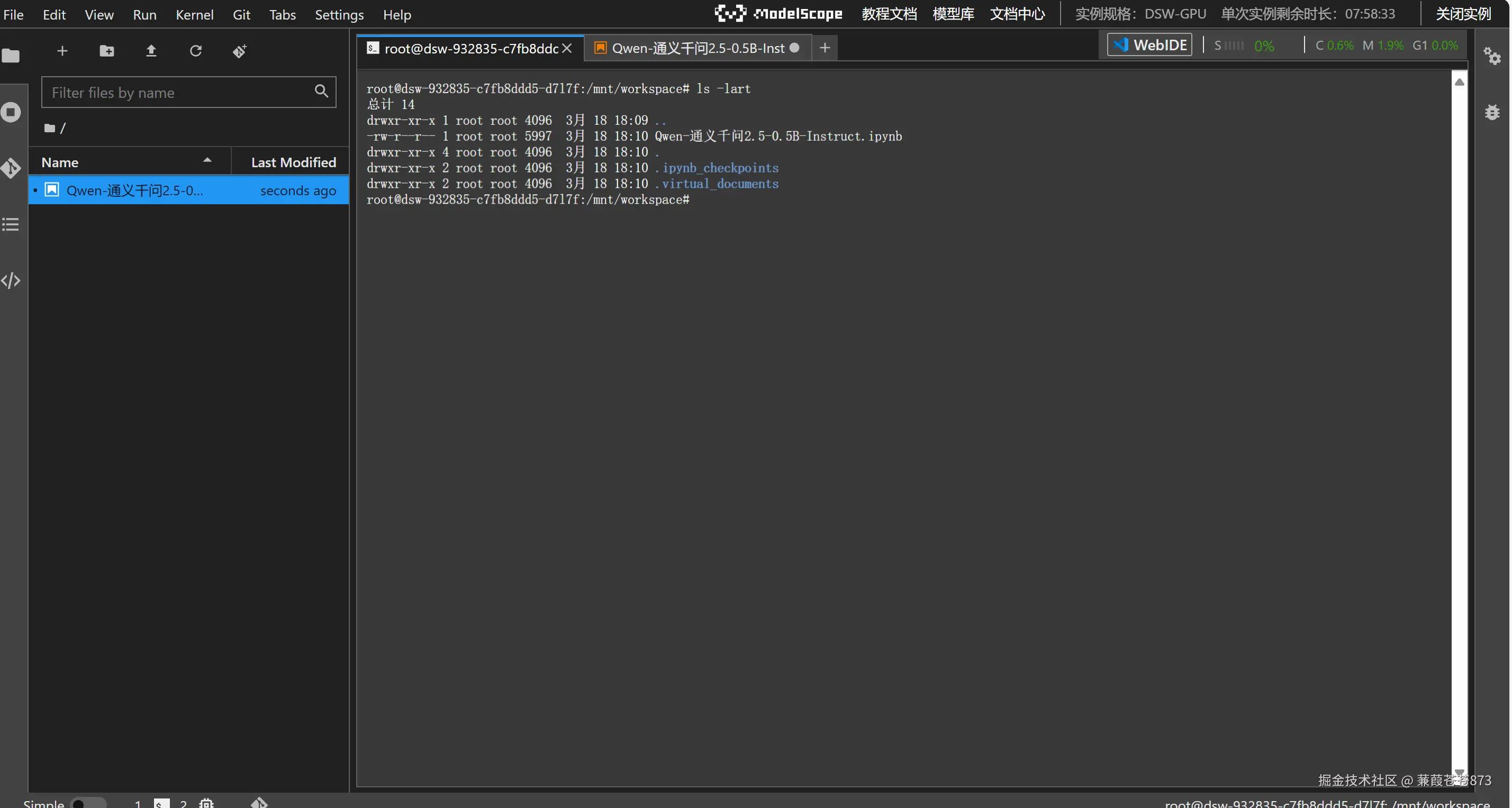
Task: Toggle the Simple interface mode switch
Action: [x=88, y=803]
